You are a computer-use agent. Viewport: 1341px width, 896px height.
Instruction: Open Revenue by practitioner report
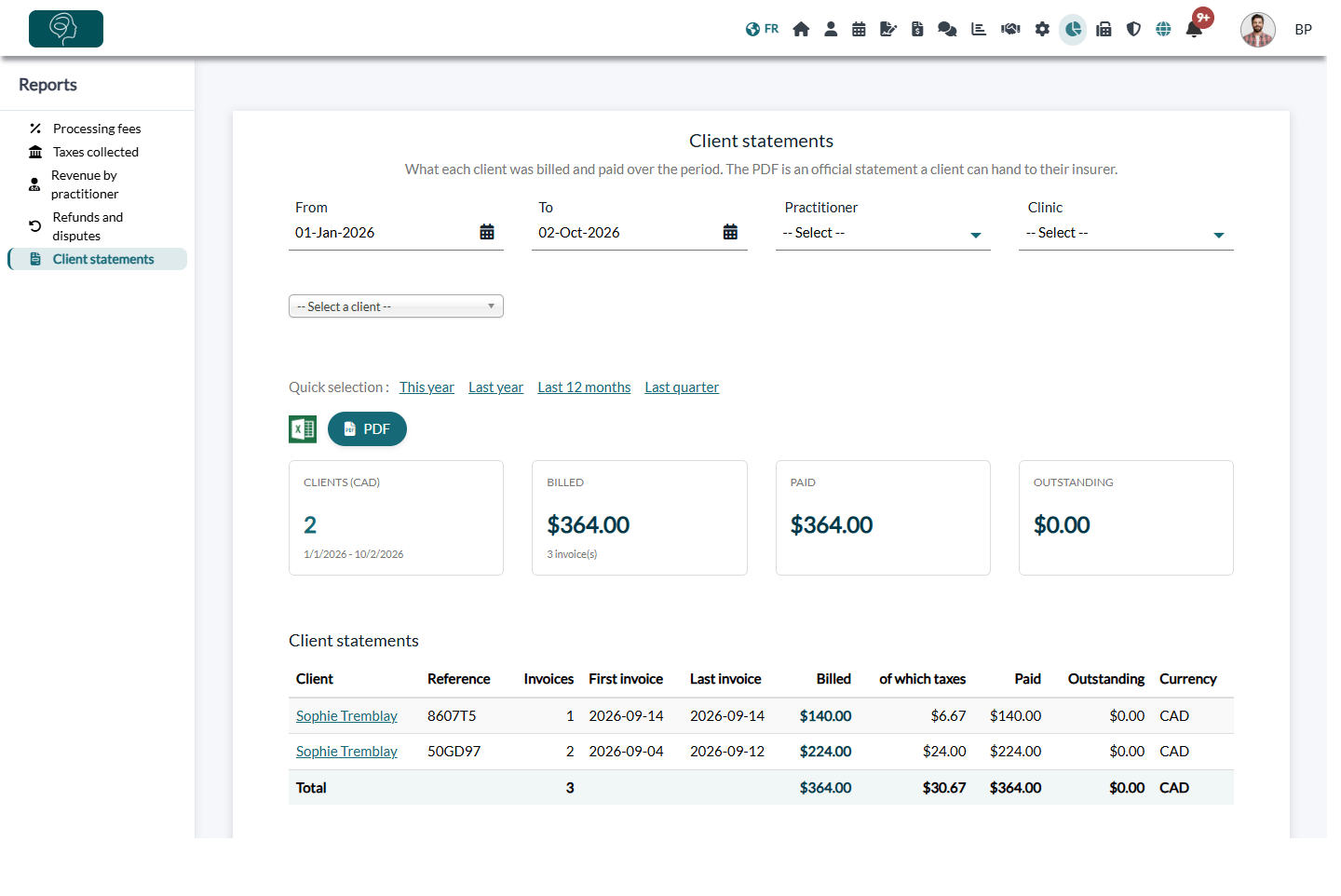point(84,184)
